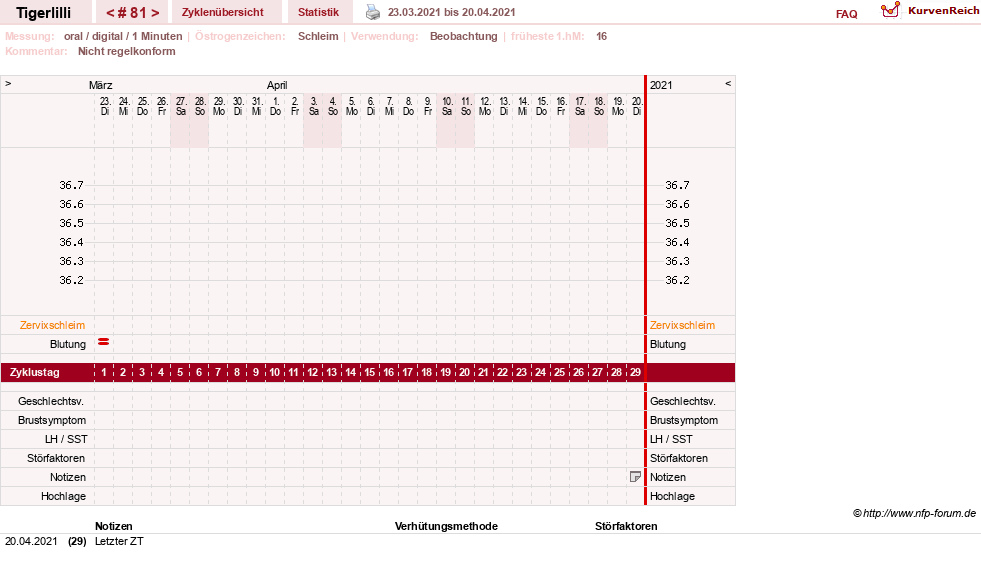Click date column 3. Sa in April
The height and width of the screenshot is (585, 981).
pos(313,106)
